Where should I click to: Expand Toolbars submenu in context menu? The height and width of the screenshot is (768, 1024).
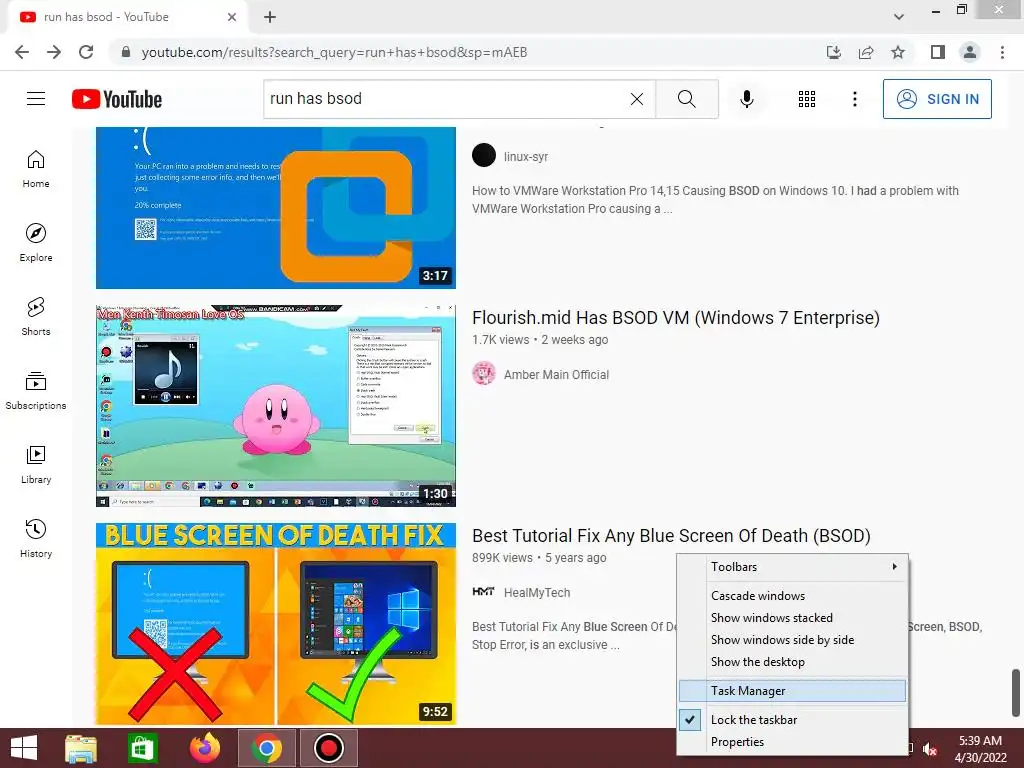[792, 567]
